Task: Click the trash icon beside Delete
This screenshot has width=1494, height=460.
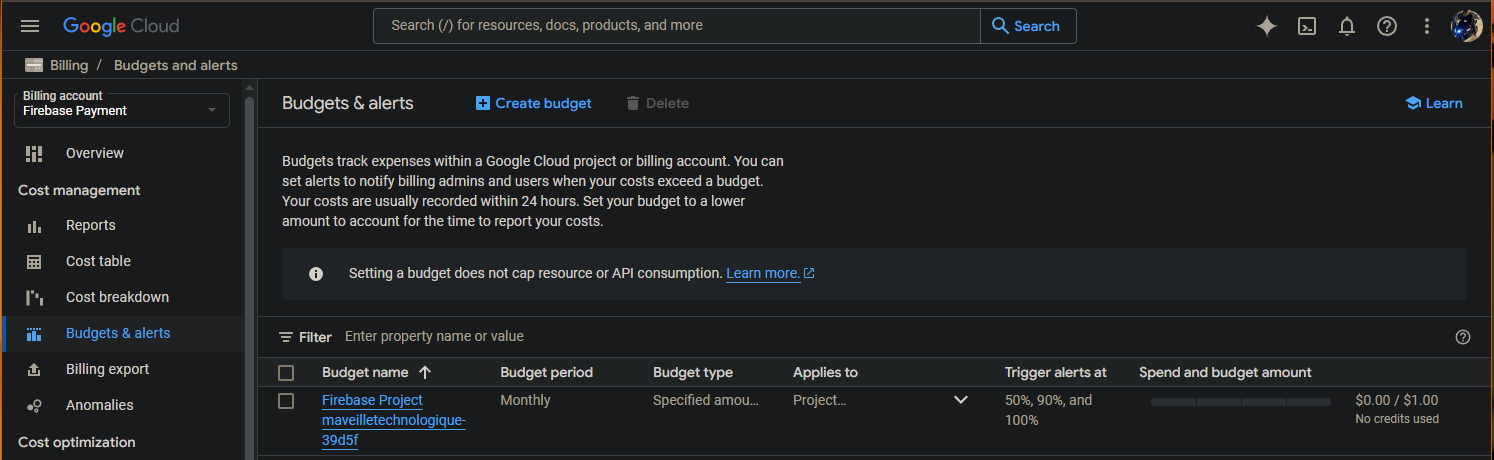Action: pyautogui.click(x=632, y=103)
